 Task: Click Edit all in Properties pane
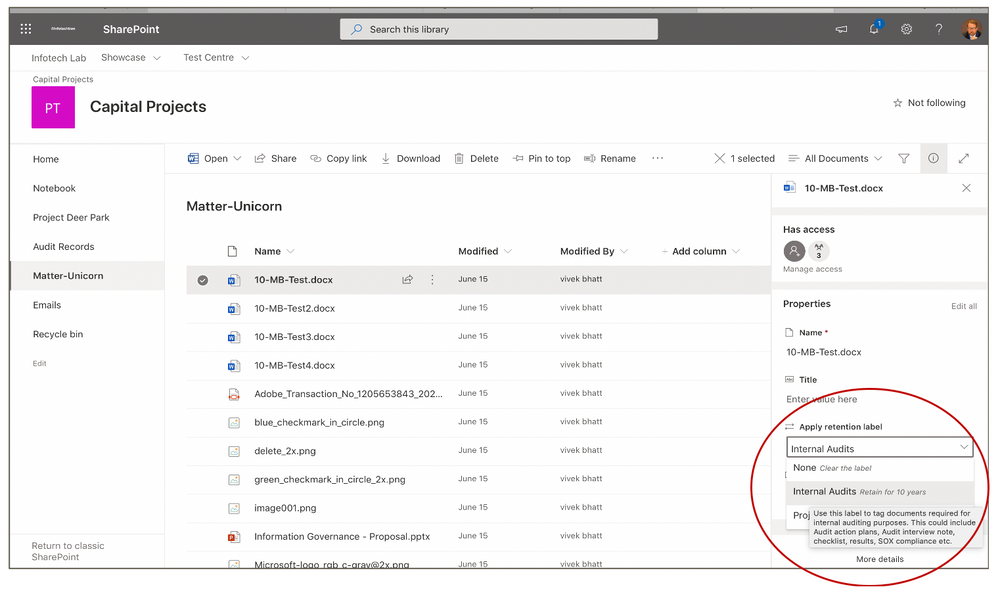point(963,306)
